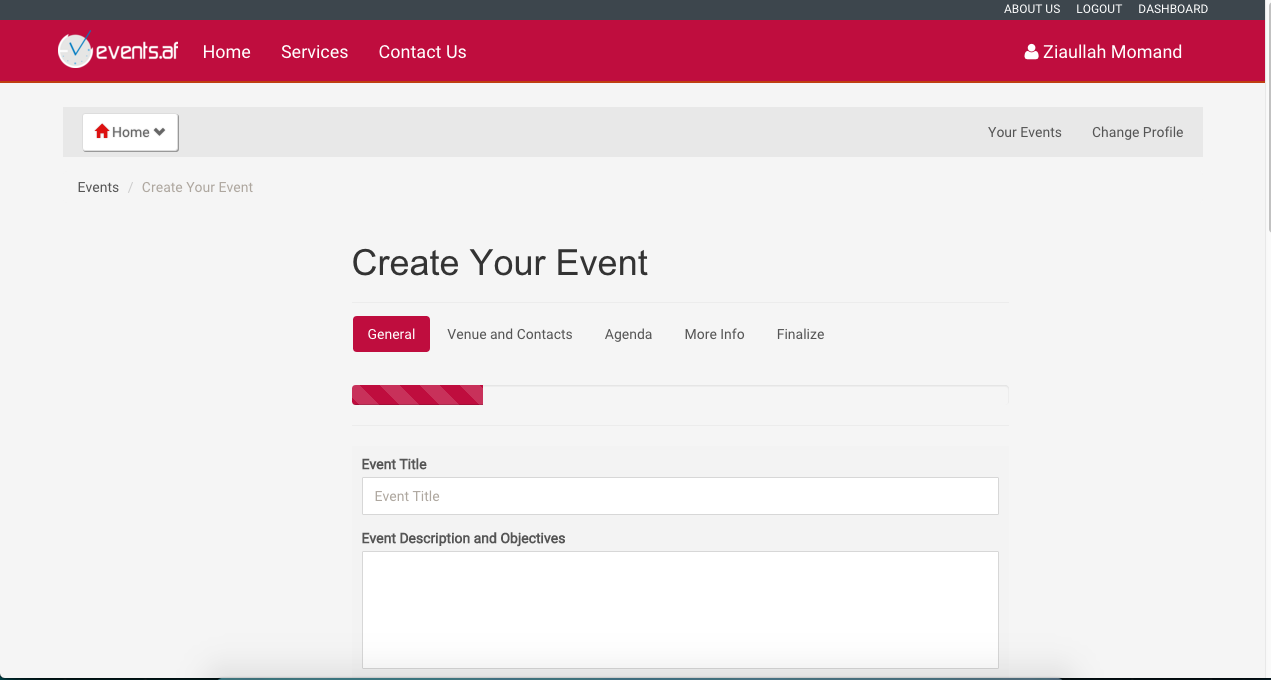Click the user profile icon beside Ziaullah Momand
Image resolution: width=1271 pixels, height=680 pixels.
click(1031, 52)
